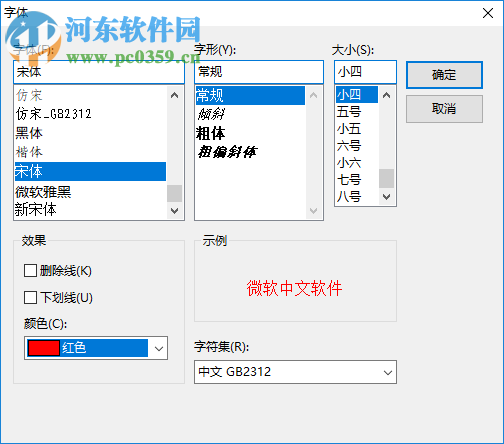Select 黑体 in the font list

(x=90, y=133)
